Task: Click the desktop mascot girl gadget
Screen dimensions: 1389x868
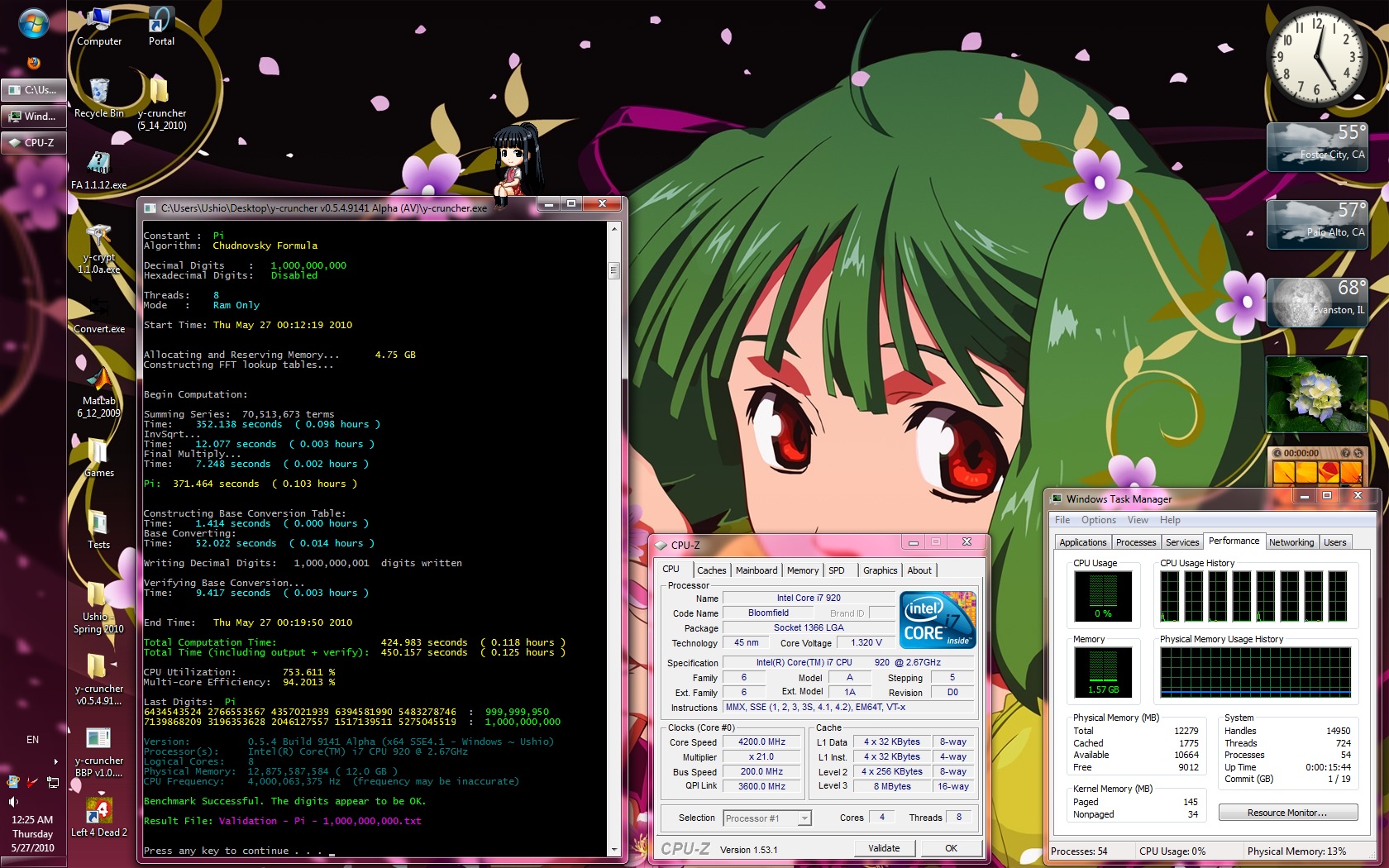Action: 517,165
